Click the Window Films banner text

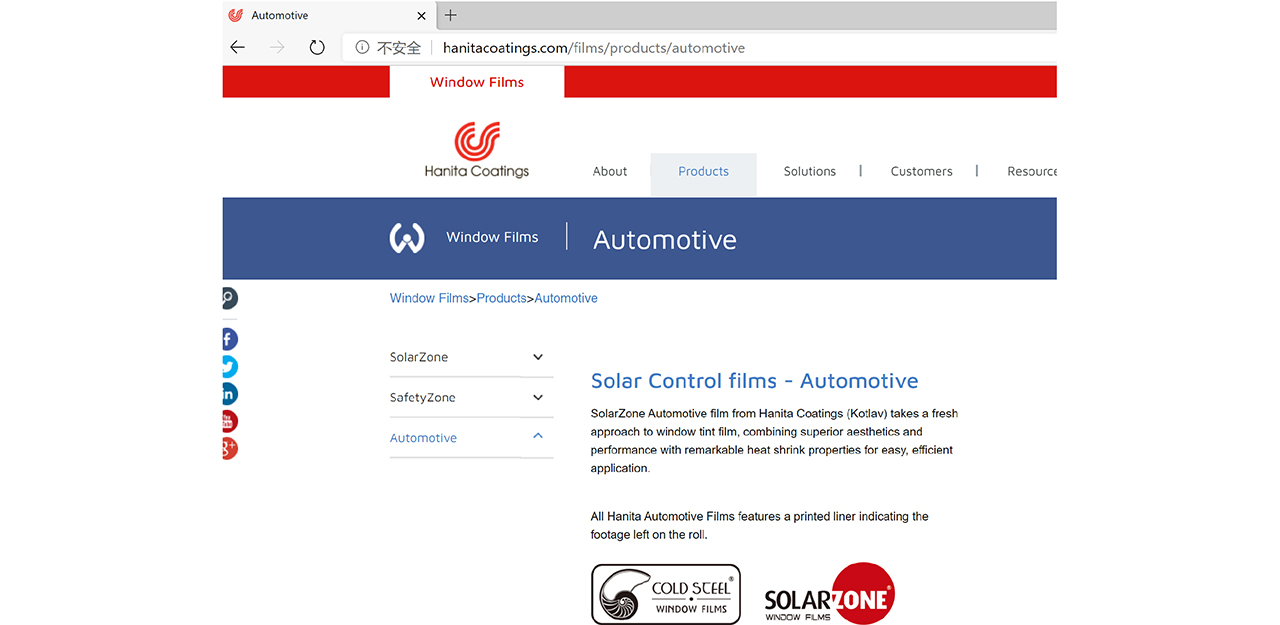[492, 237]
